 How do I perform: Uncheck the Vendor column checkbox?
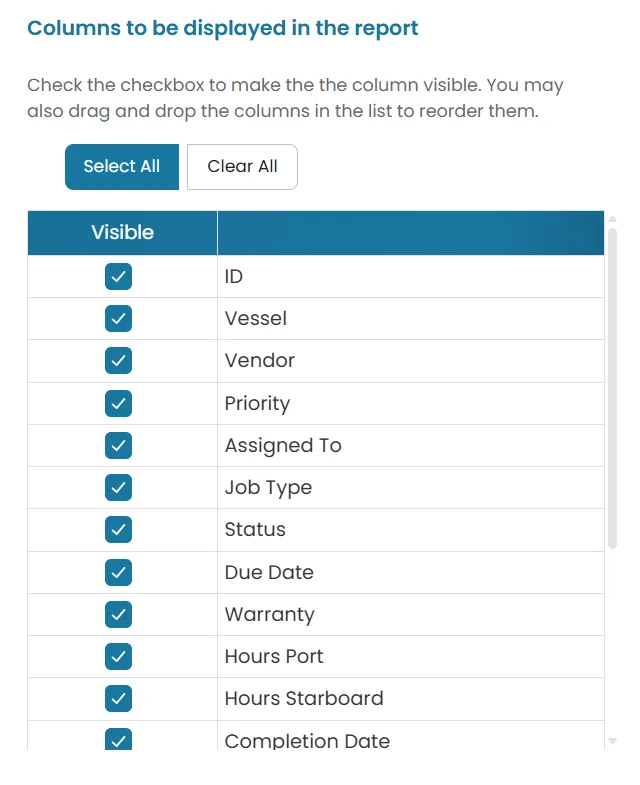(118, 360)
